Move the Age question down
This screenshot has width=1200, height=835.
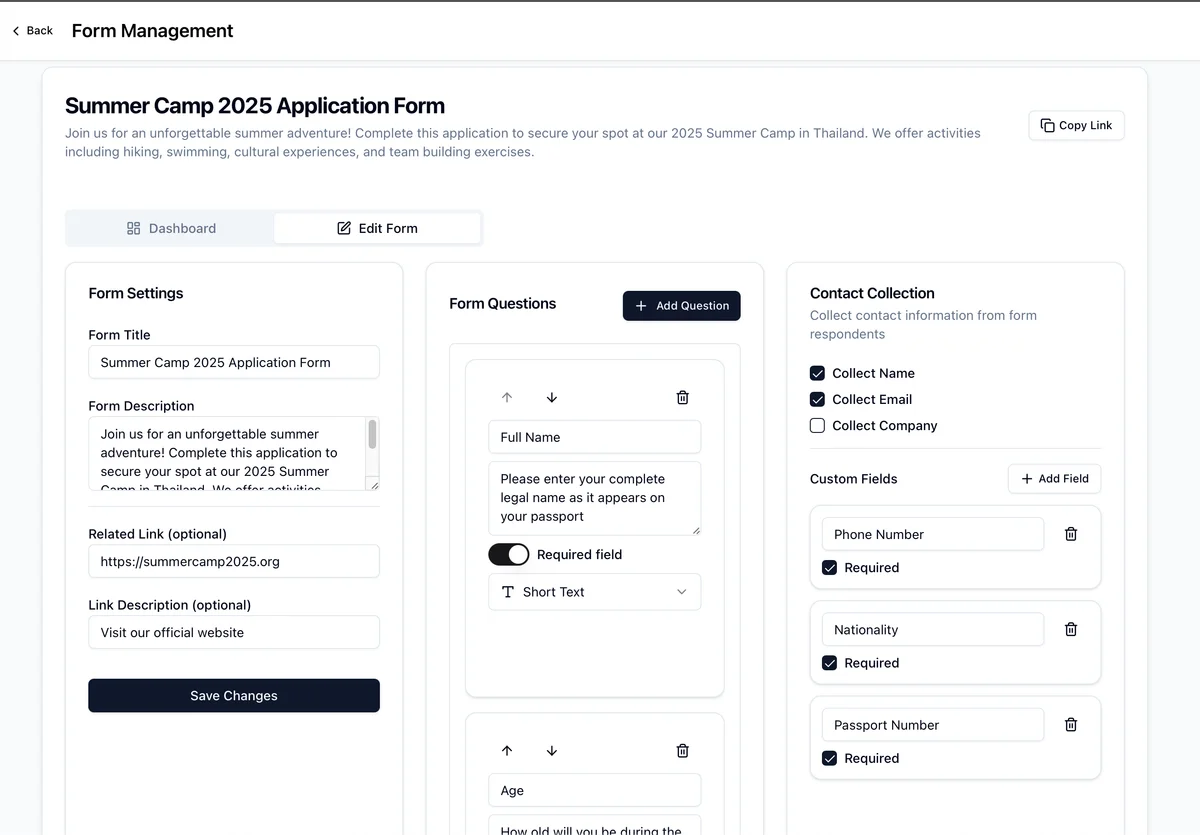tap(552, 751)
